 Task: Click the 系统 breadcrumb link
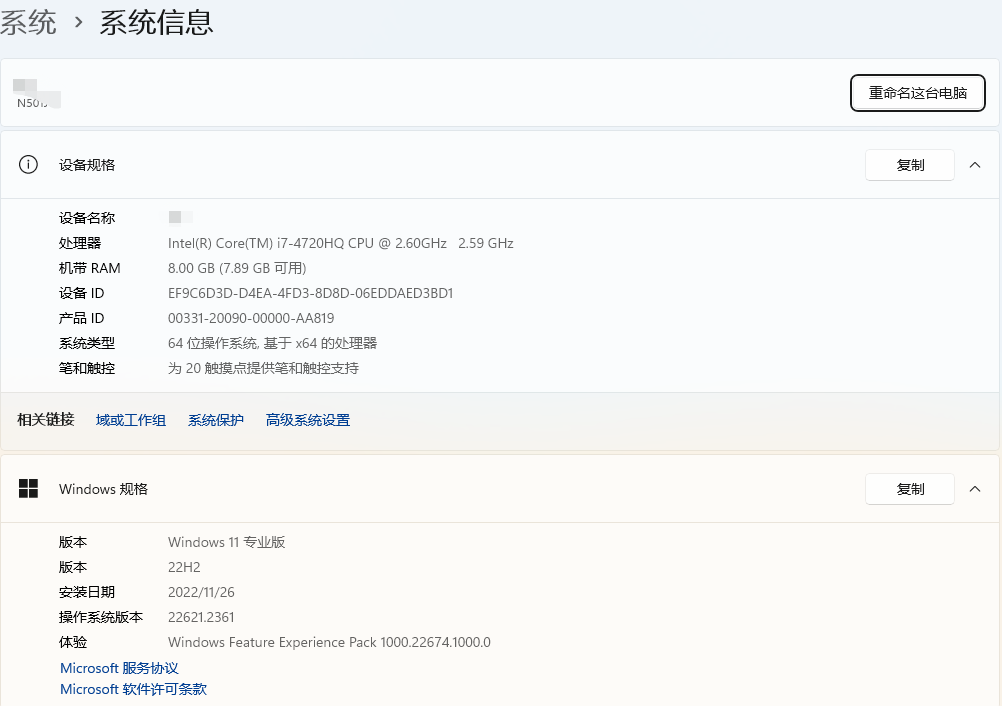click(28, 23)
